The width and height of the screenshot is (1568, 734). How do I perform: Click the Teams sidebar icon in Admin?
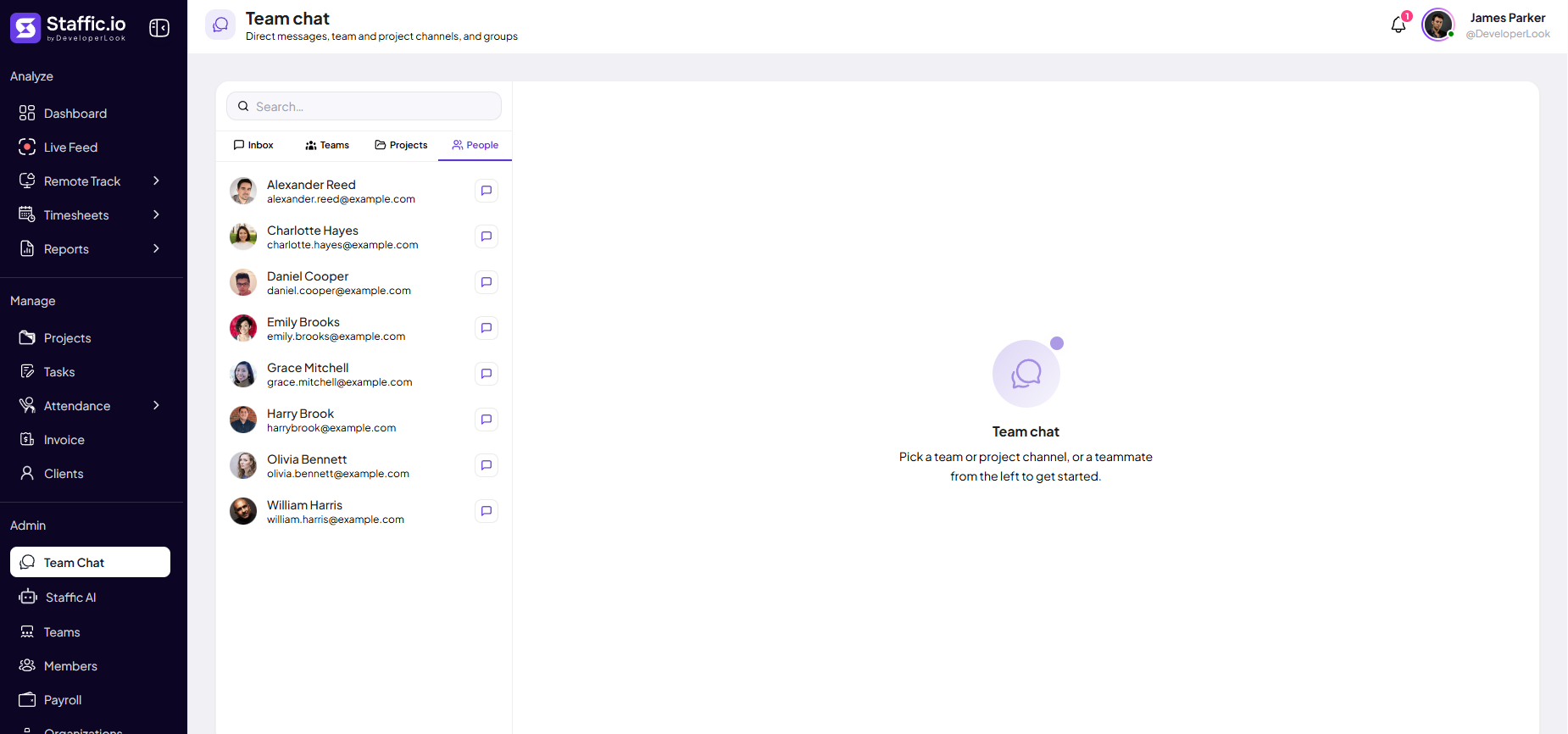point(27,631)
